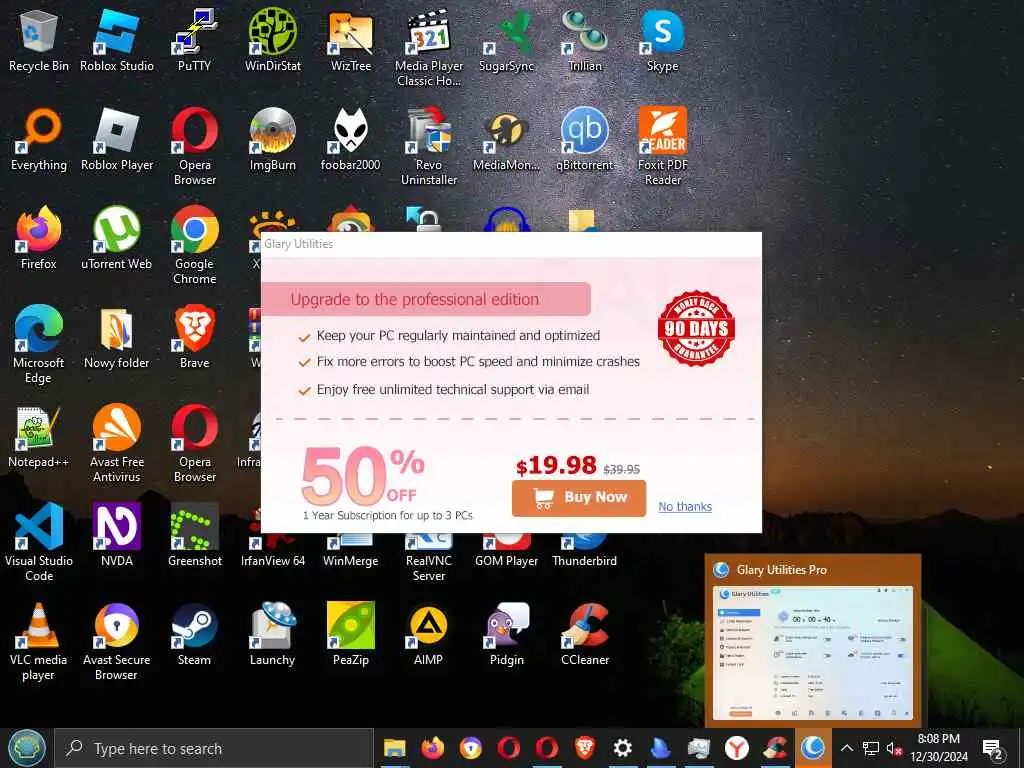
Task: Select the Pidgin desktop icon
Action: point(507,634)
